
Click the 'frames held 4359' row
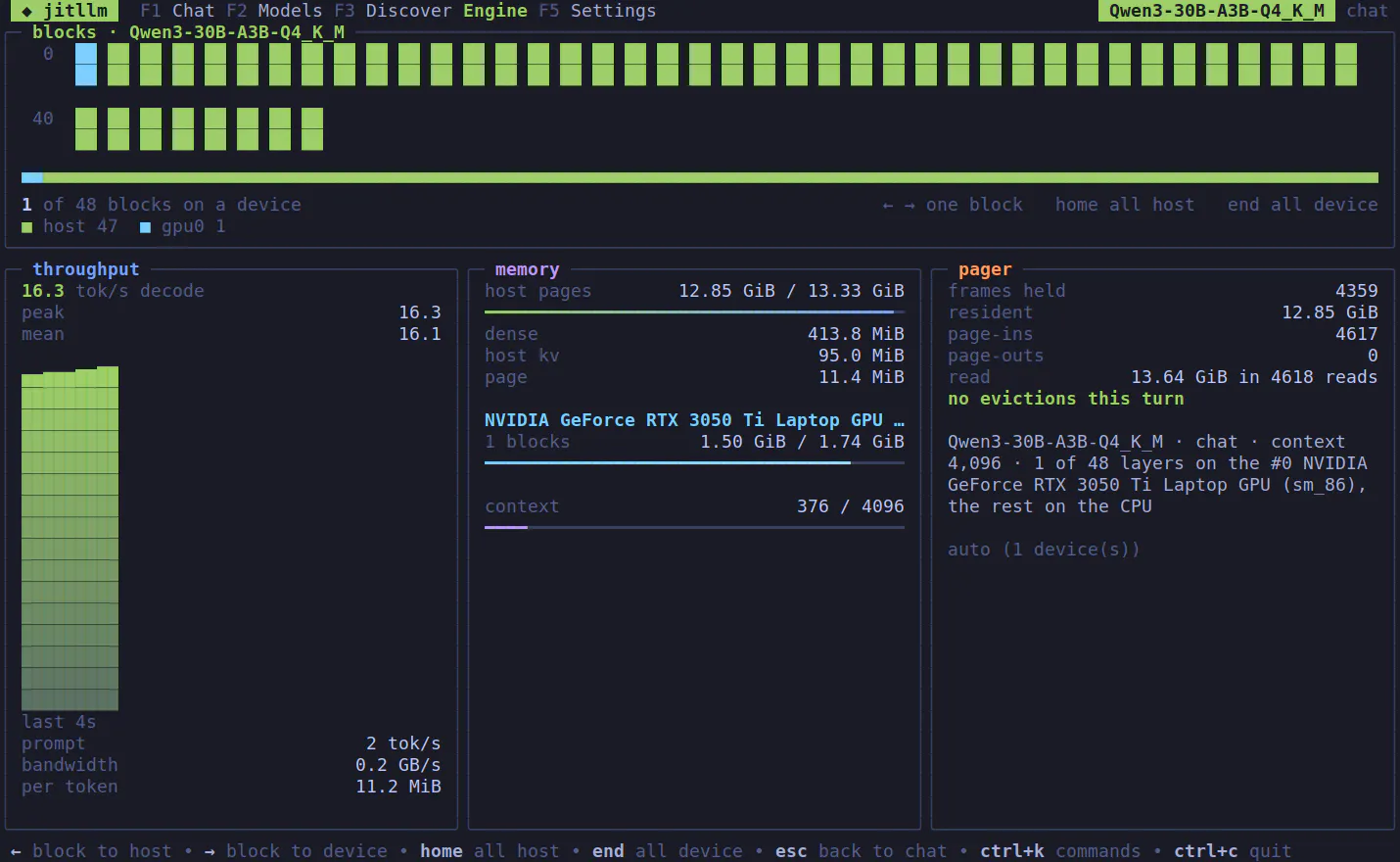(1163, 291)
